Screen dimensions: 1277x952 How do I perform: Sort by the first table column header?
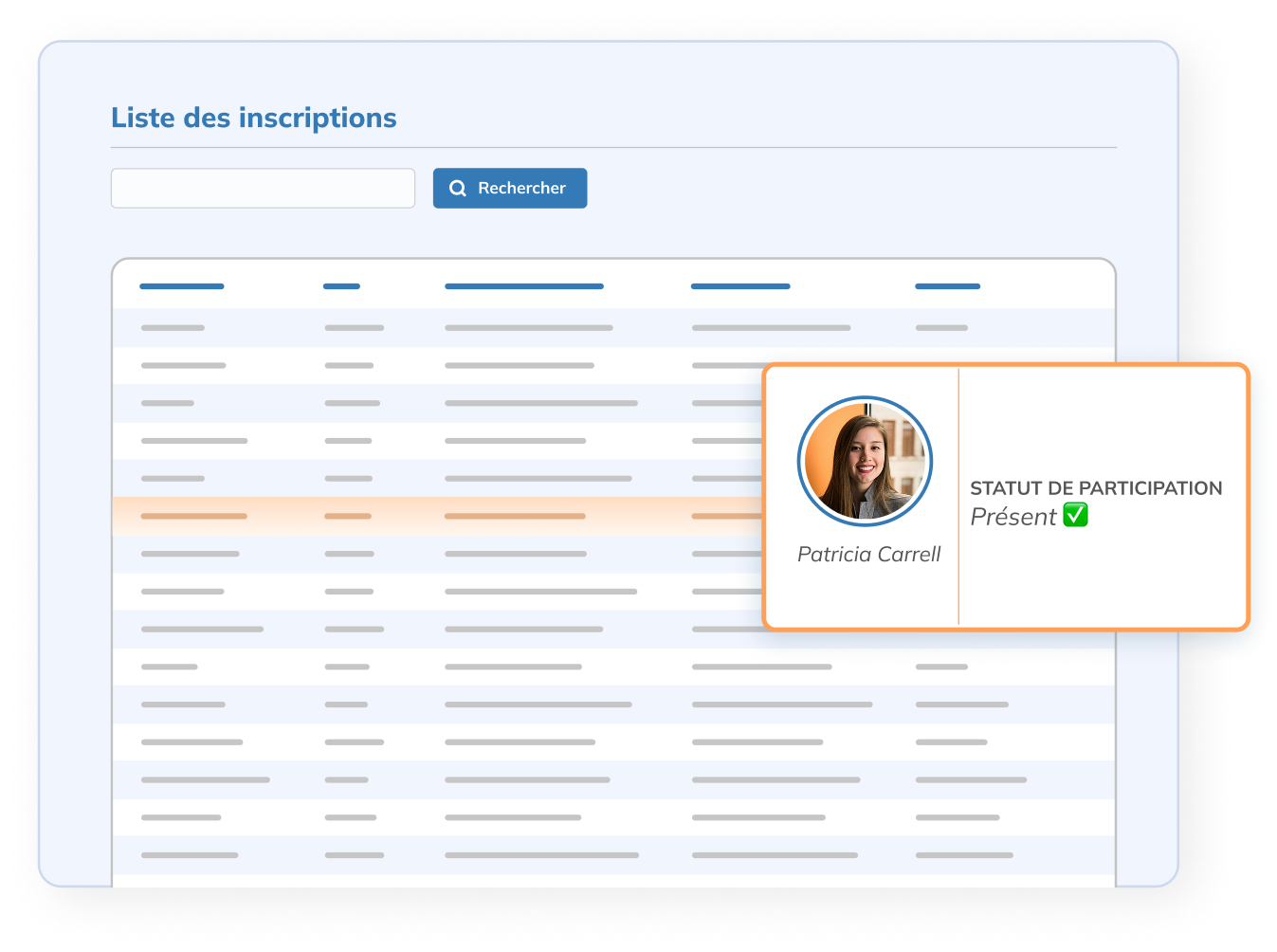tap(182, 286)
